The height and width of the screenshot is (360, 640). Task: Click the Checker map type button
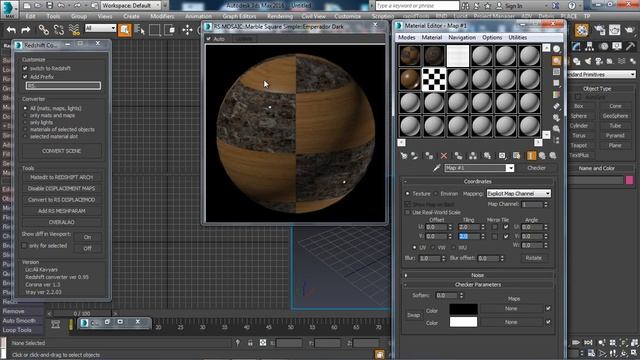coord(536,168)
